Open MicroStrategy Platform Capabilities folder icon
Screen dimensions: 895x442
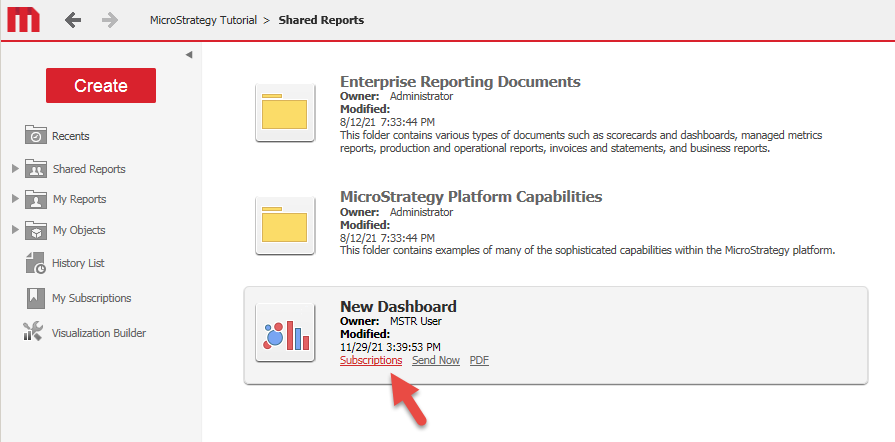285,225
